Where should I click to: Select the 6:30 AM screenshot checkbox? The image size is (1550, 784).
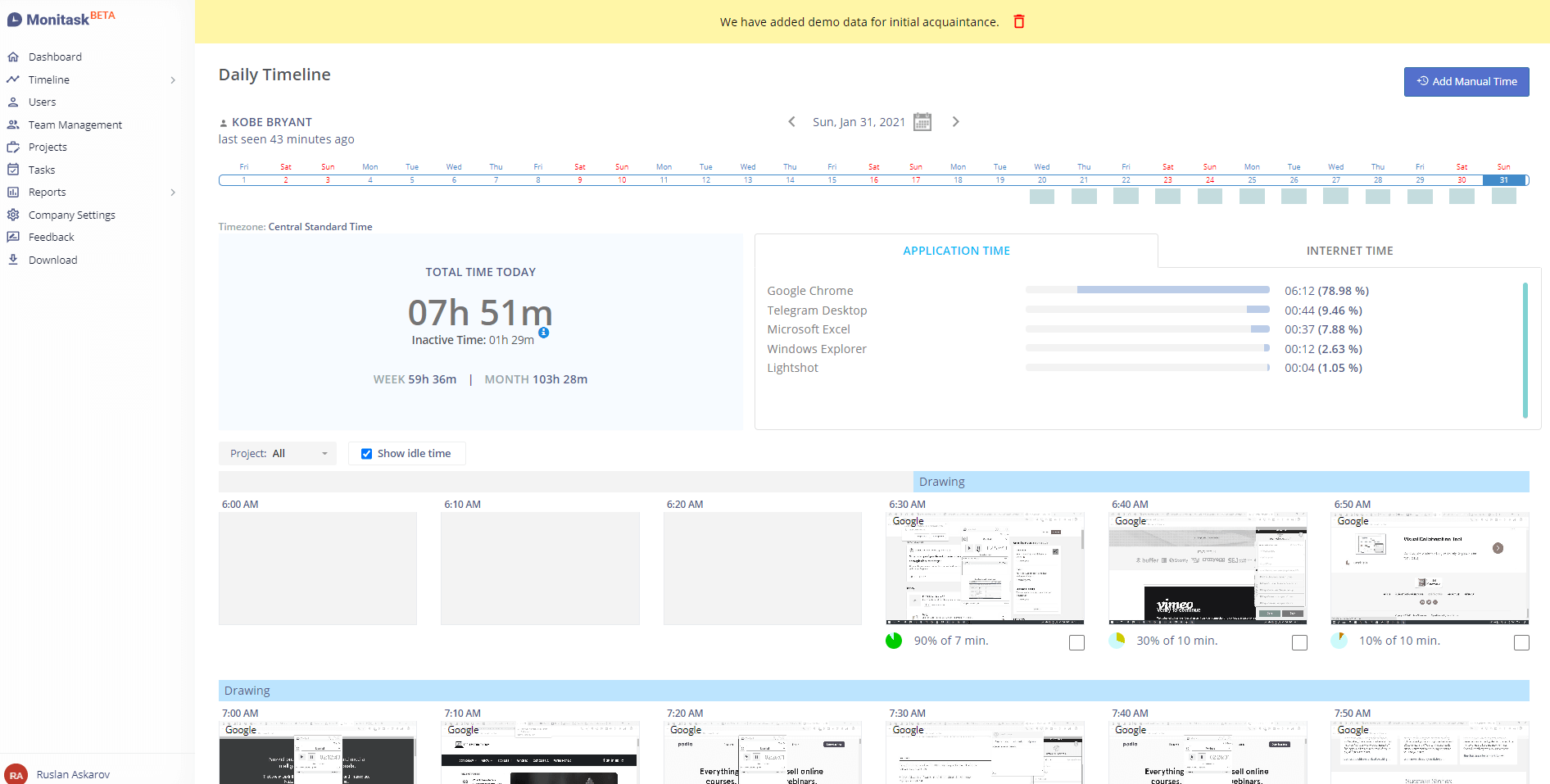pos(1076,643)
